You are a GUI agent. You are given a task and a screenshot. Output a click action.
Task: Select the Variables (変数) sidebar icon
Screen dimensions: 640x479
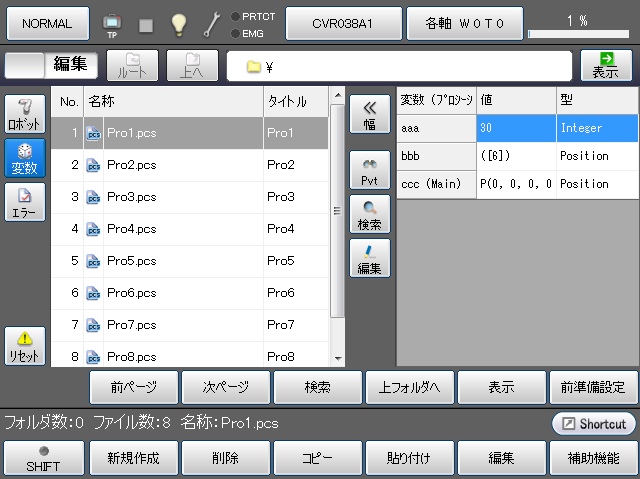click(x=25, y=157)
